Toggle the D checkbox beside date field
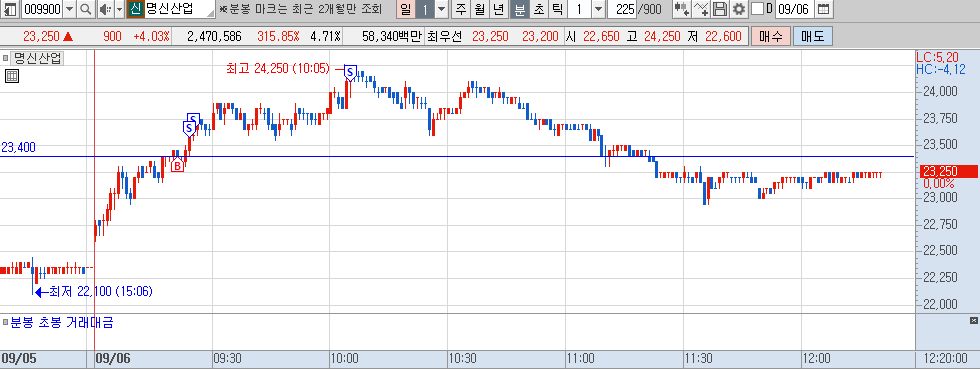This screenshot has height=369, width=980. click(x=756, y=9)
